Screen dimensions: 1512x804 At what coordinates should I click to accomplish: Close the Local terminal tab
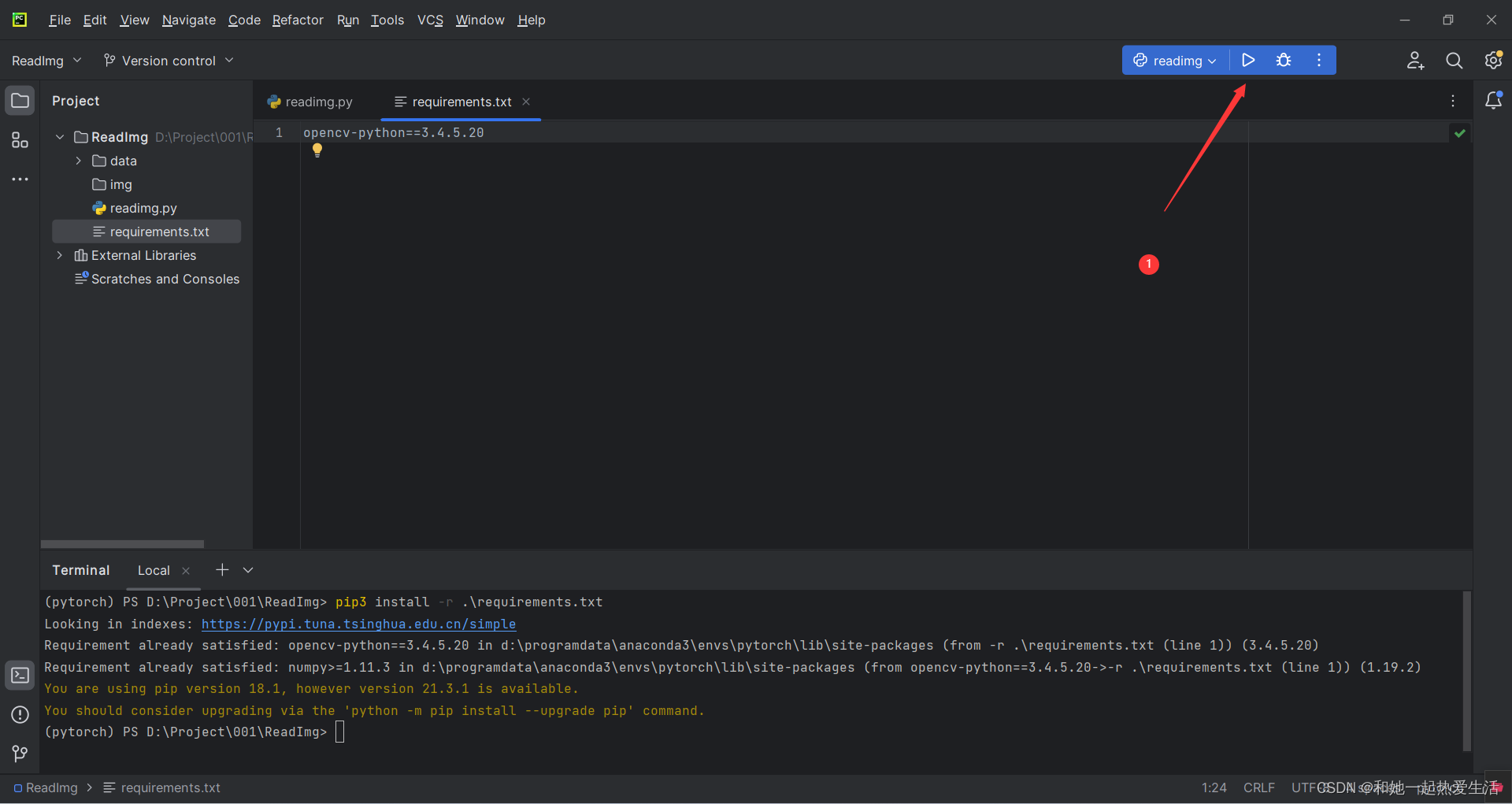pos(186,571)
